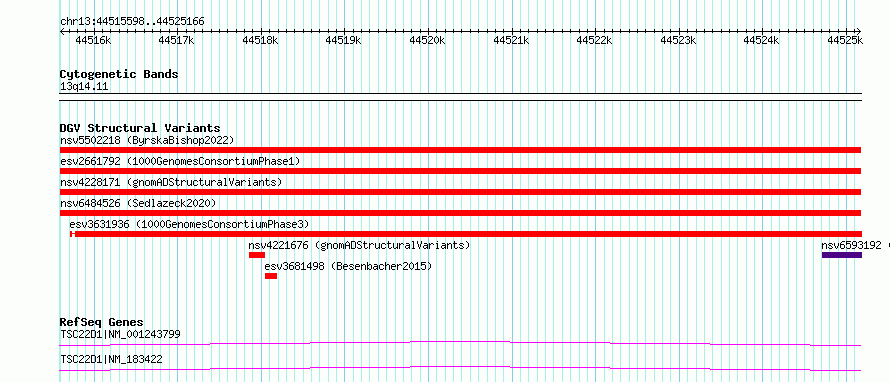The width and height of the screenshot is (890, 382).
Task: Click the red bar for nsv4228171
Action: tap(460, 192)
